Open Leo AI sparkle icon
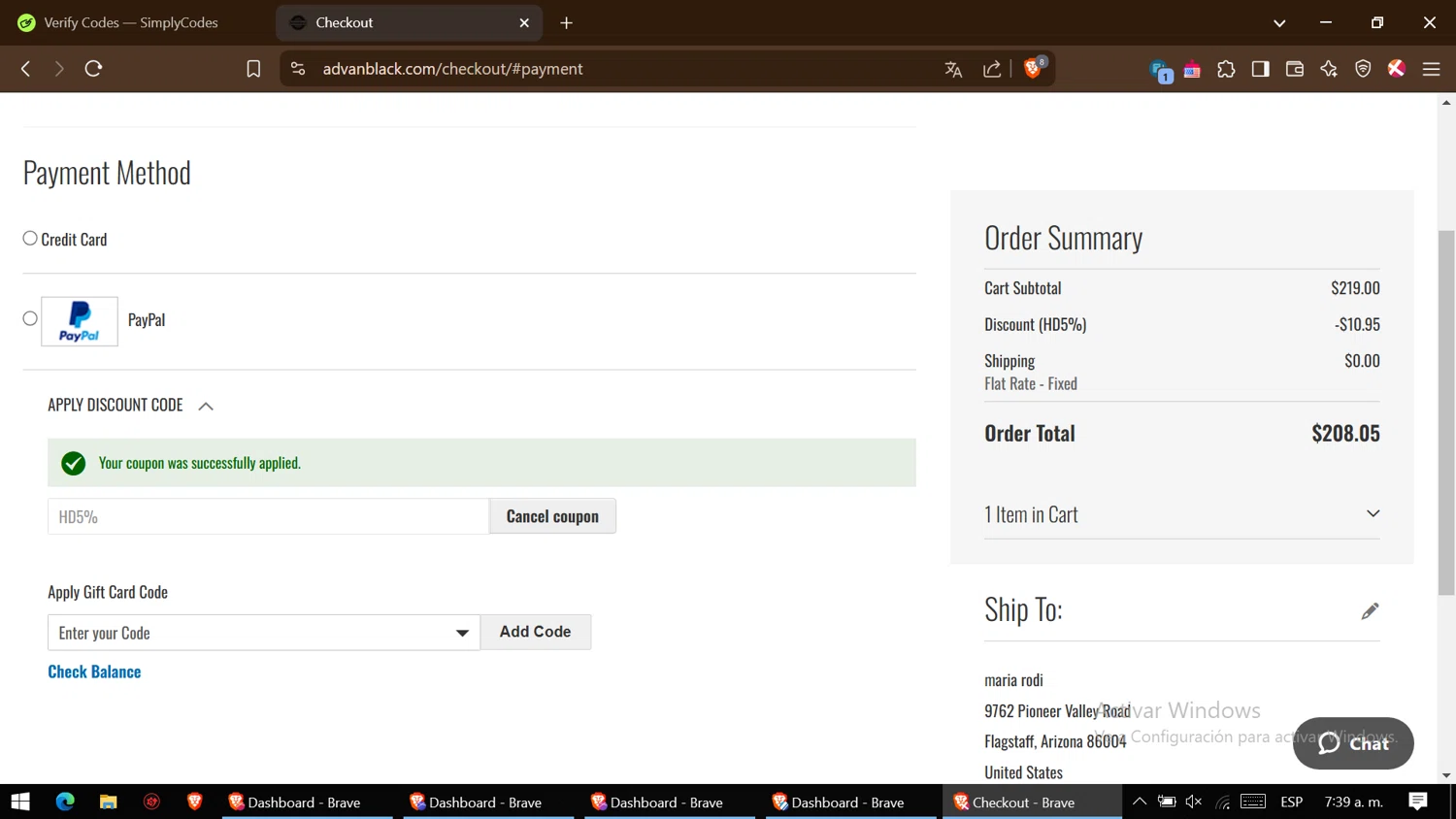 click(x=1329, y=69)
